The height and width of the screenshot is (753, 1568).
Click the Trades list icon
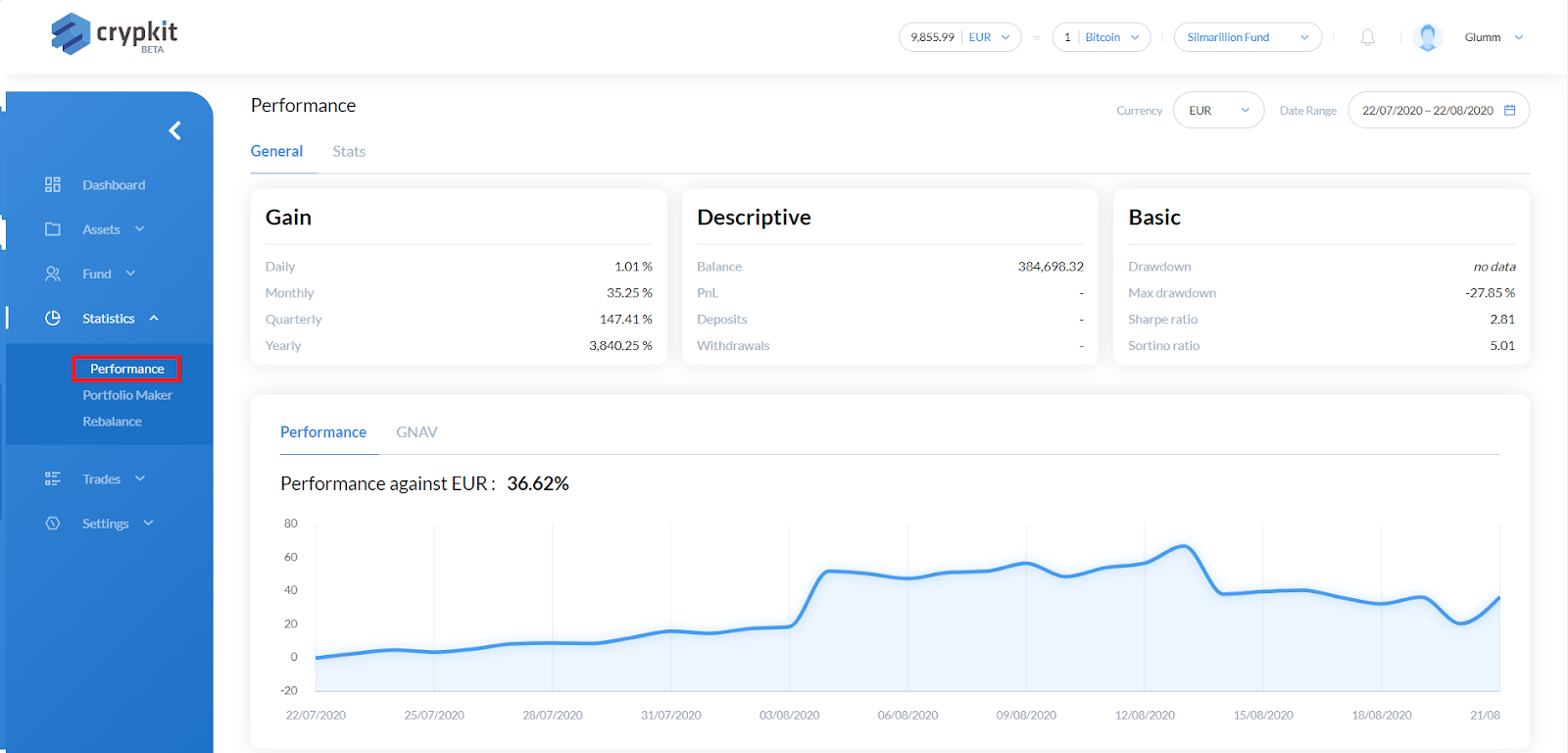(53, 478)
